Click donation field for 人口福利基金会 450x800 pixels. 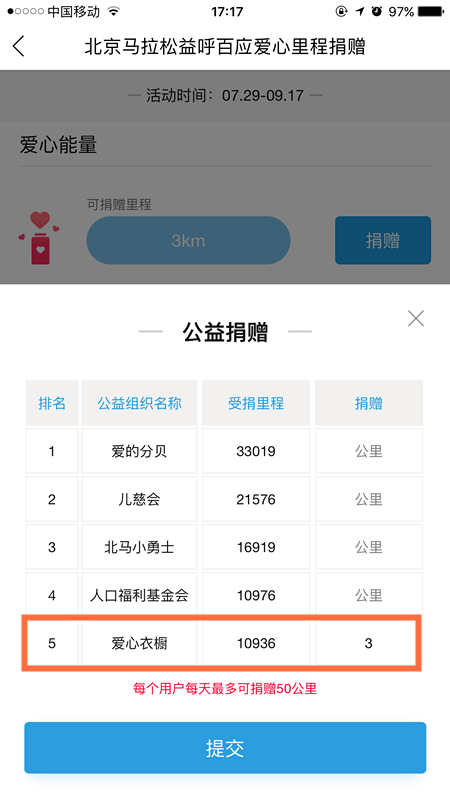click(x=369, y=595)
